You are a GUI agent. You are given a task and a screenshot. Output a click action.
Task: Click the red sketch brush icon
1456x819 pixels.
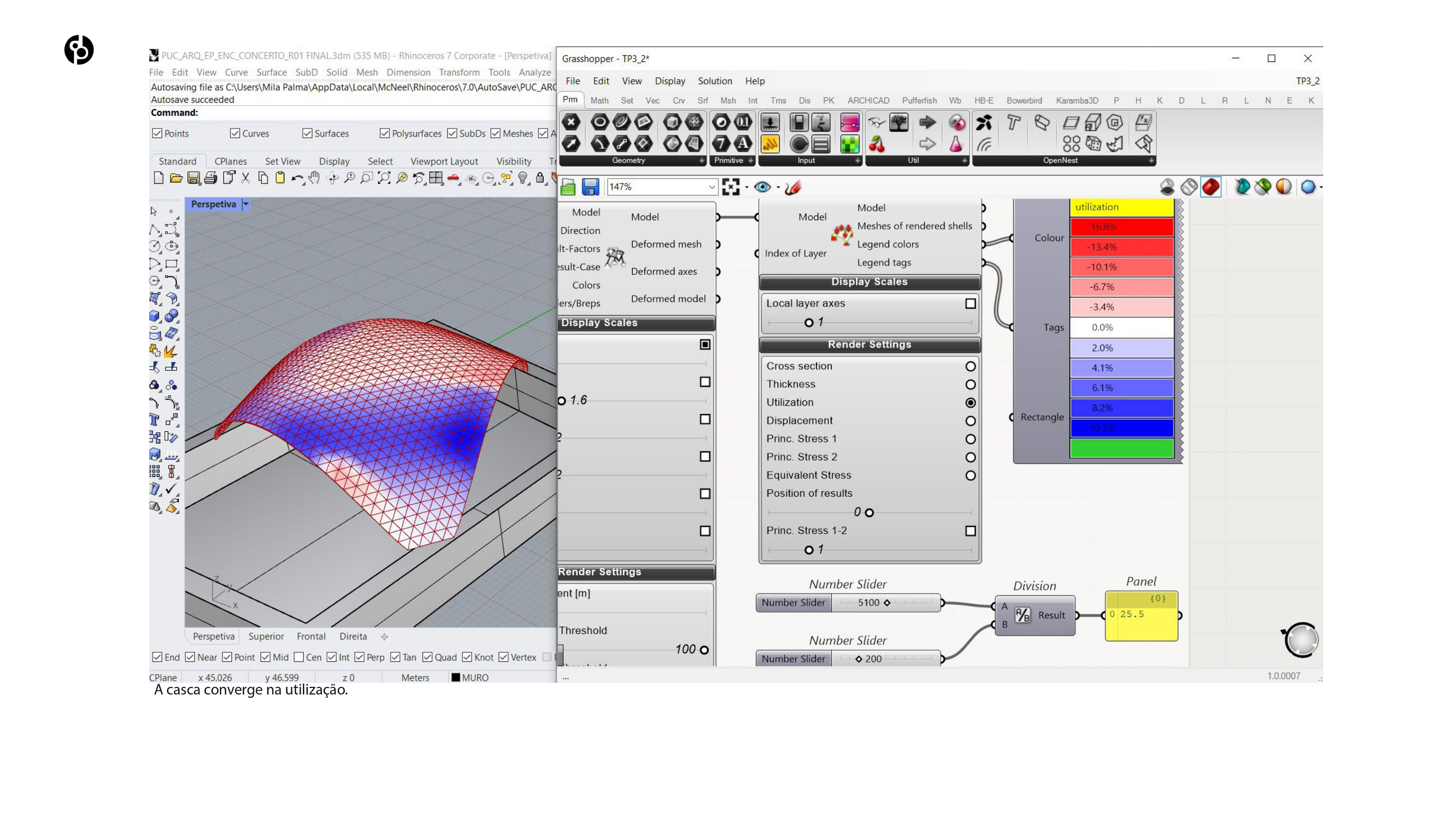pyautogui.click(x=793, y=187)
